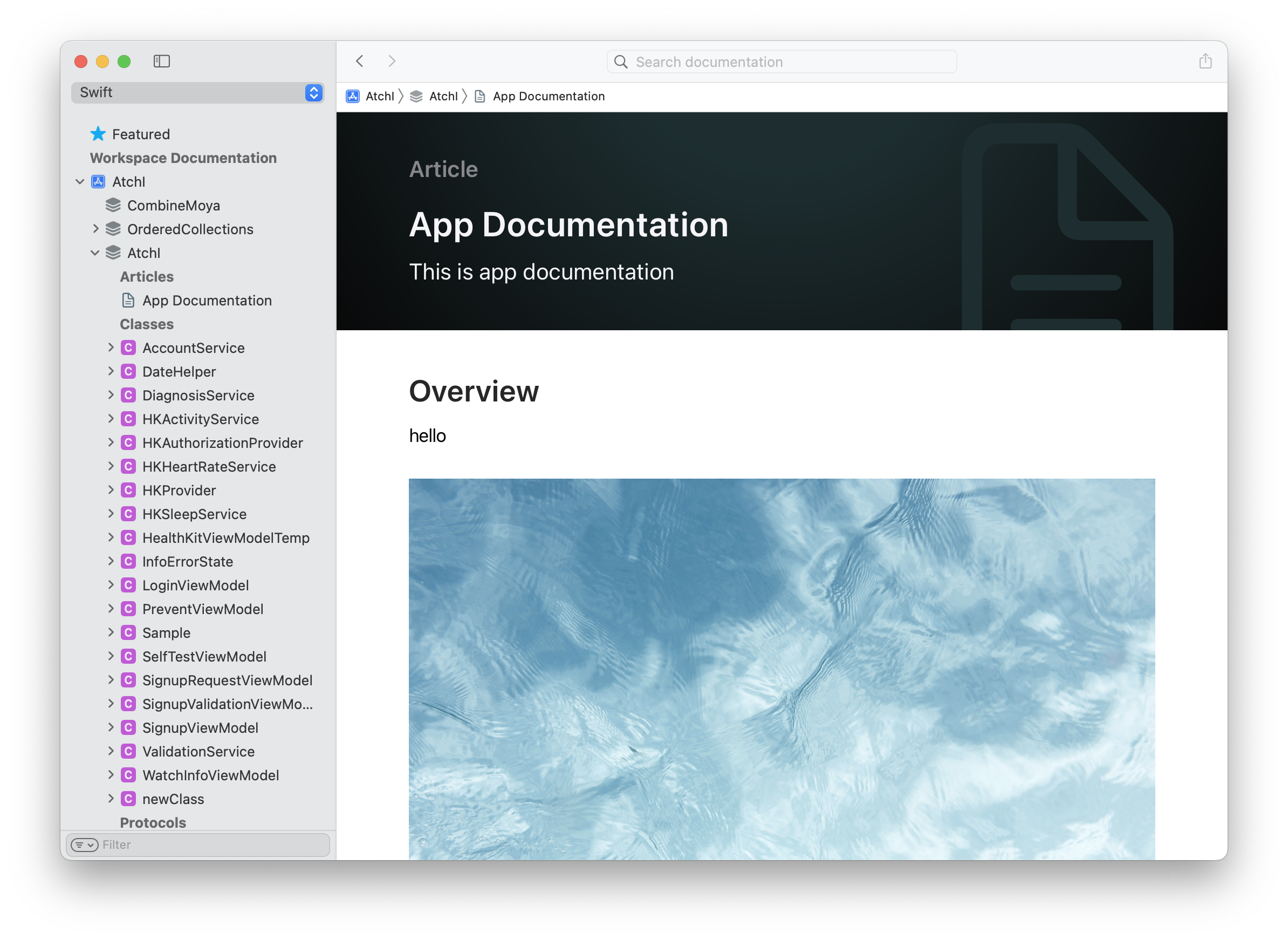Select App Documentation breadcrumb item
The image size is (1288, 940).
(x=548, y=97)
